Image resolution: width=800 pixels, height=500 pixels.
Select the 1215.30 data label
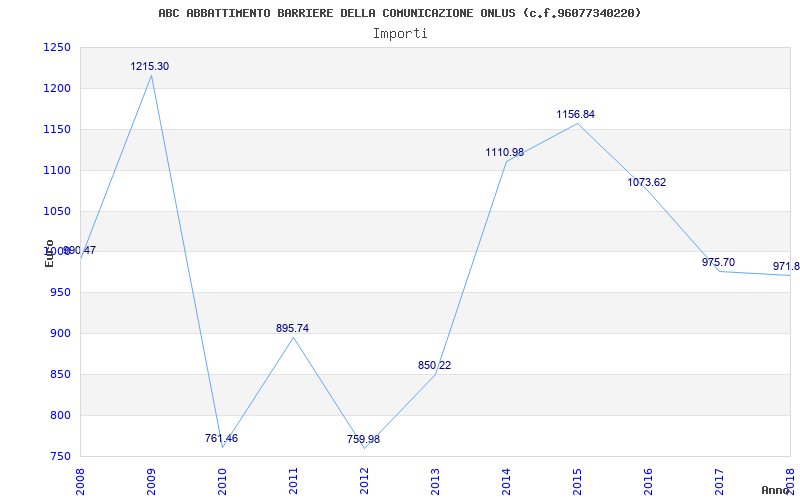click(149, 66)
